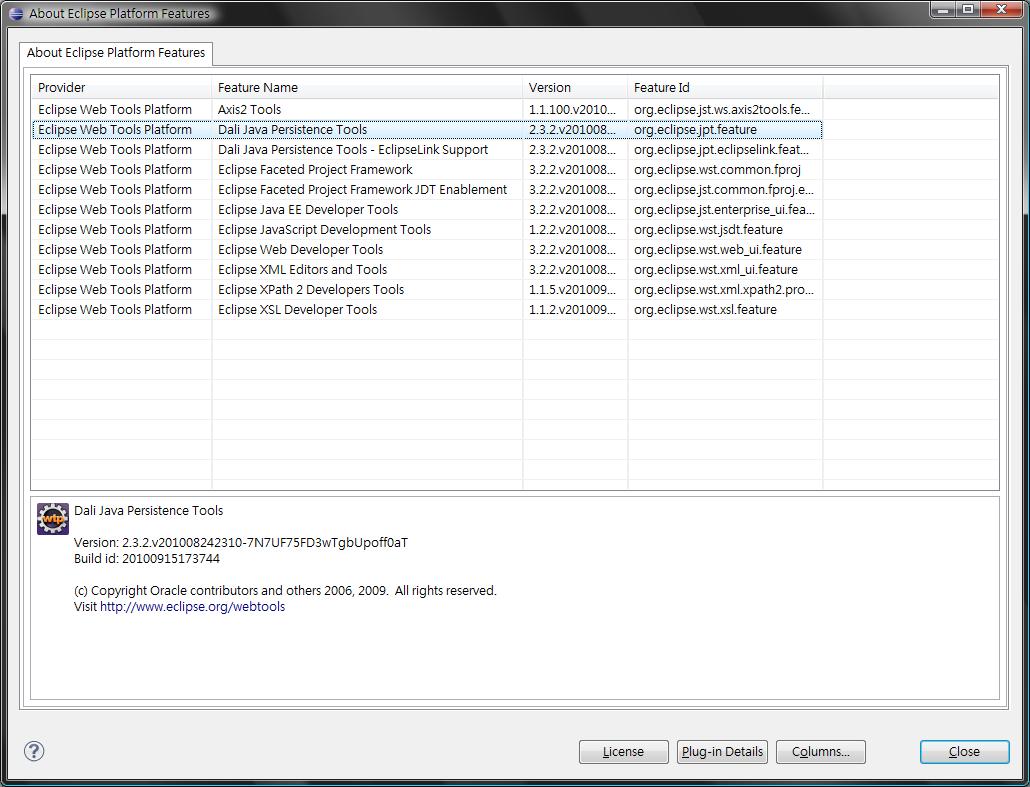Select Eclipse Faceted Project Framework JDT Enablement

pos(427,190)
